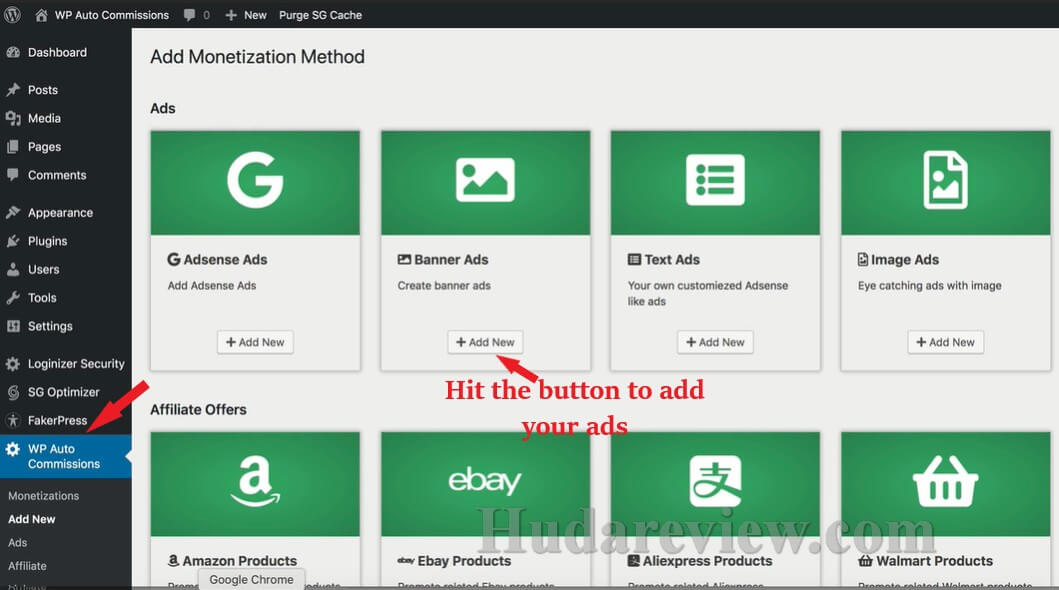Open Settings menu item

click(x=66, y=326)
